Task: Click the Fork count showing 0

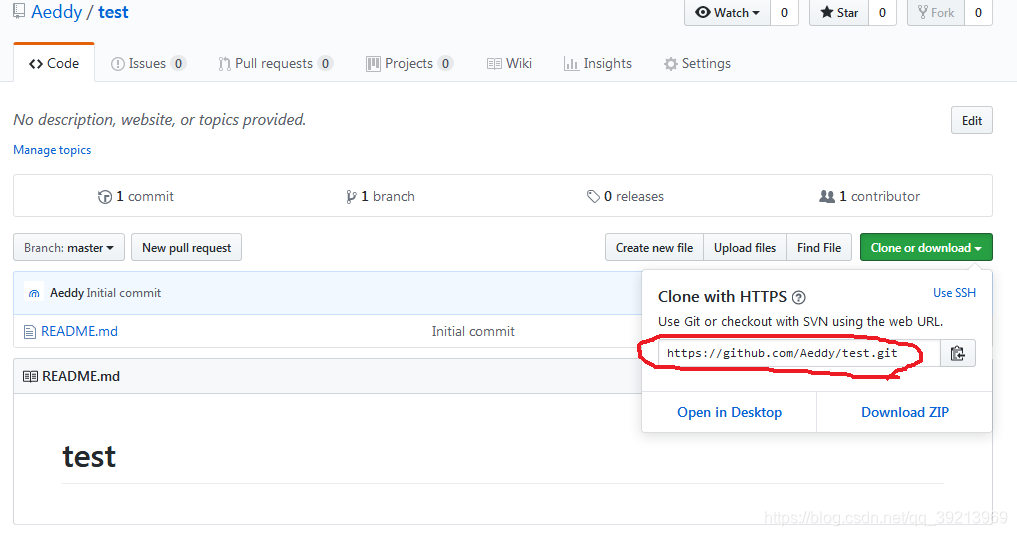Action: [978, 12]
